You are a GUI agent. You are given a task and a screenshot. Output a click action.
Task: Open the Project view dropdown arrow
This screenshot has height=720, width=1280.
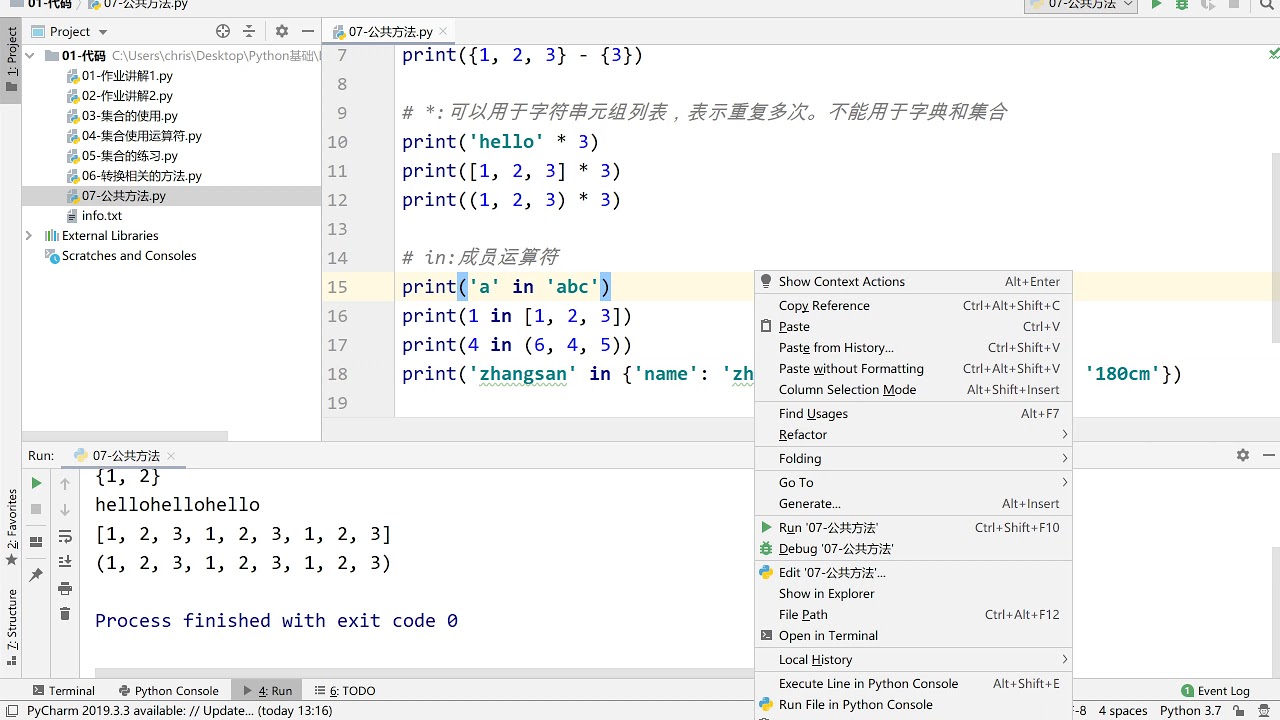(103, 32)
